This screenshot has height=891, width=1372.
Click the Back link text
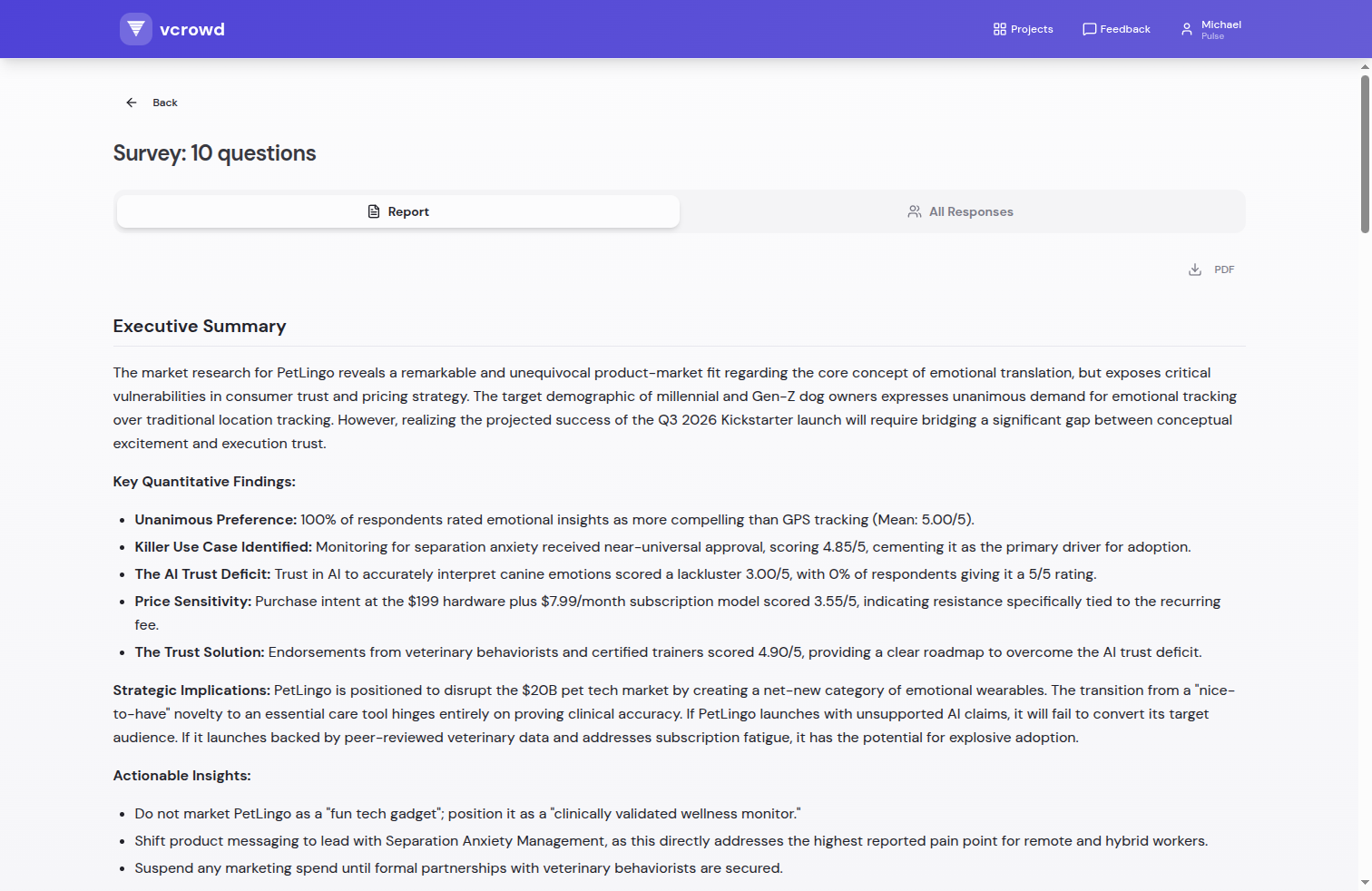(165, 103)
